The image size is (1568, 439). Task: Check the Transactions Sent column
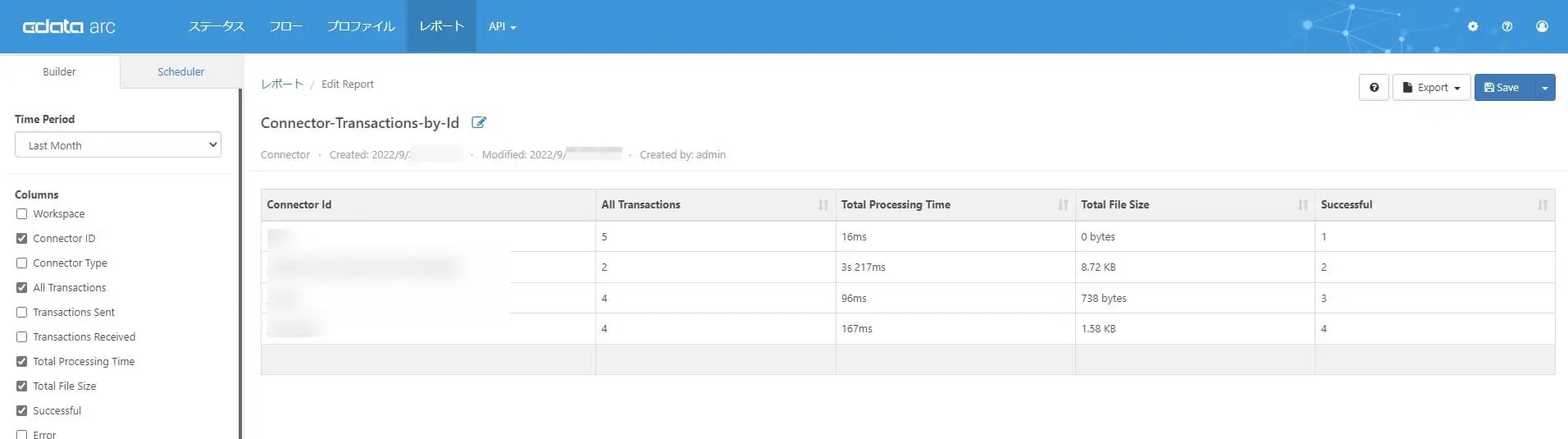(x=22, y=313)
